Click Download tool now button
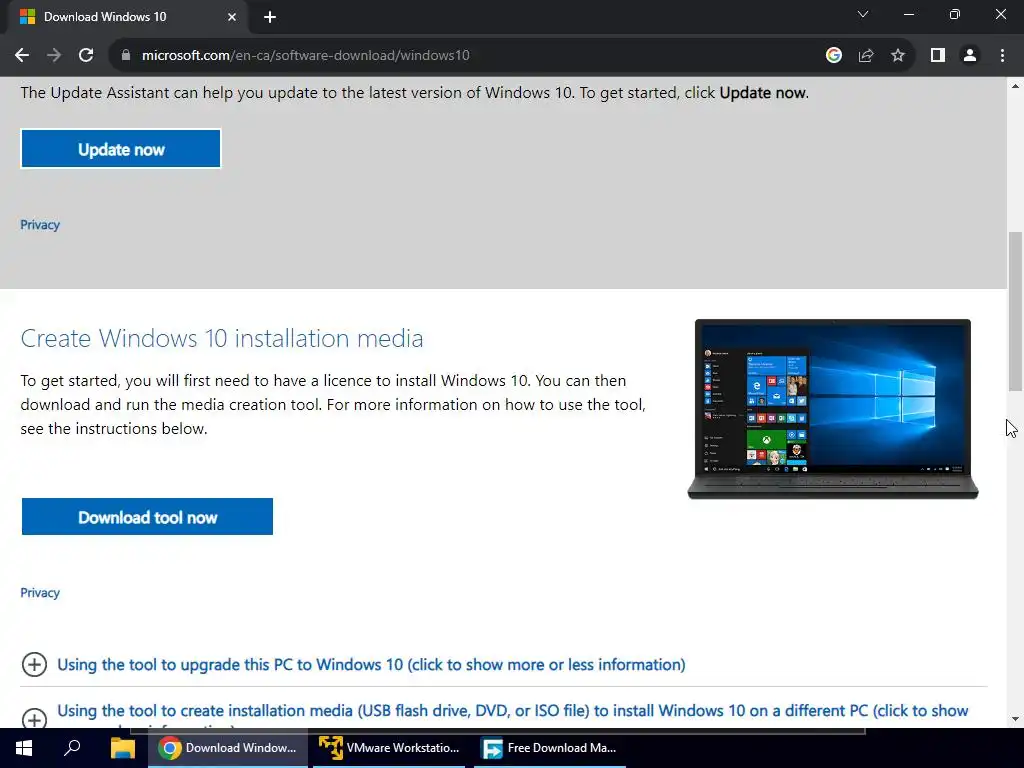 (147, 517)
